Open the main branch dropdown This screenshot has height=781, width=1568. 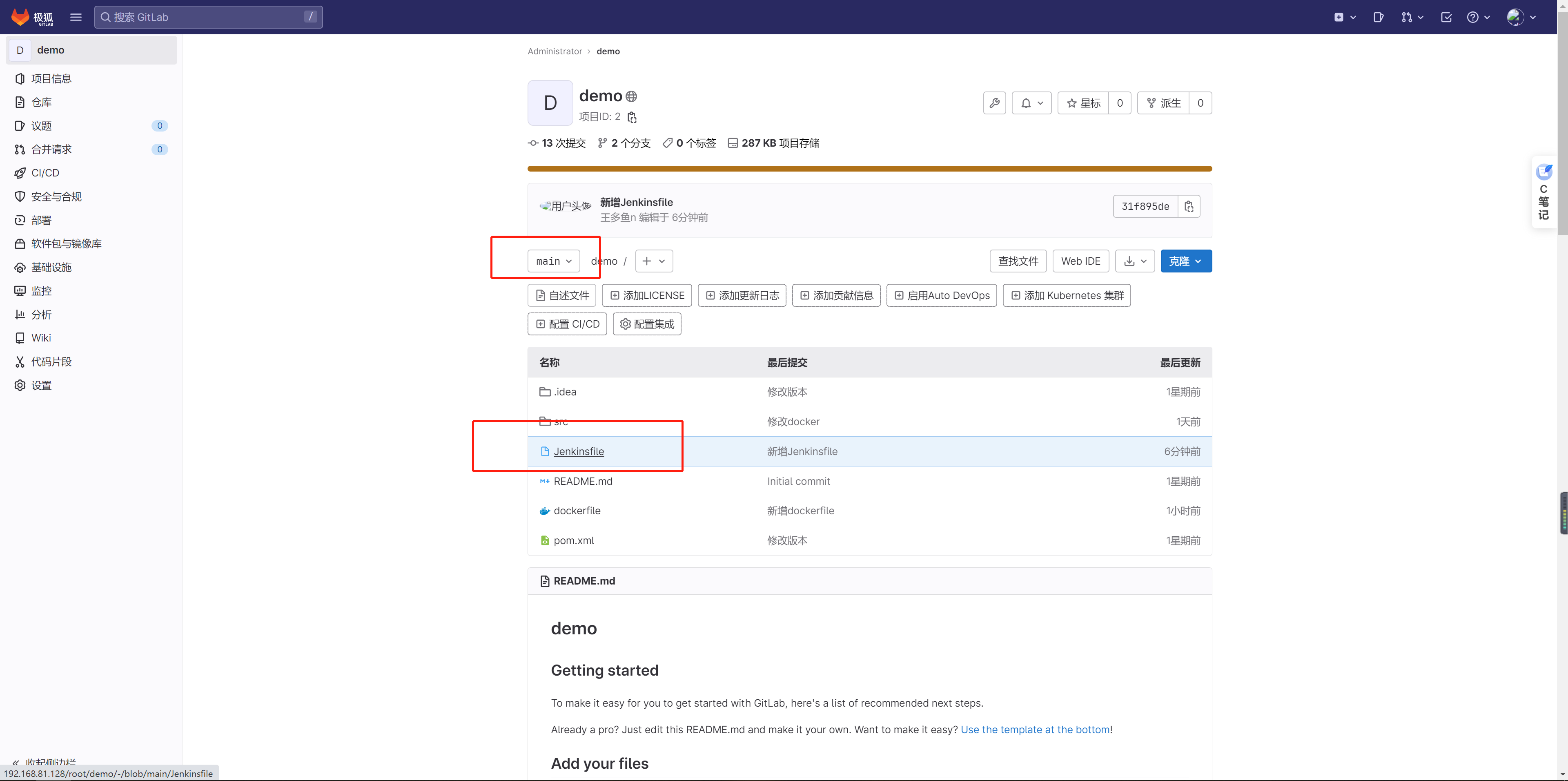553,261
